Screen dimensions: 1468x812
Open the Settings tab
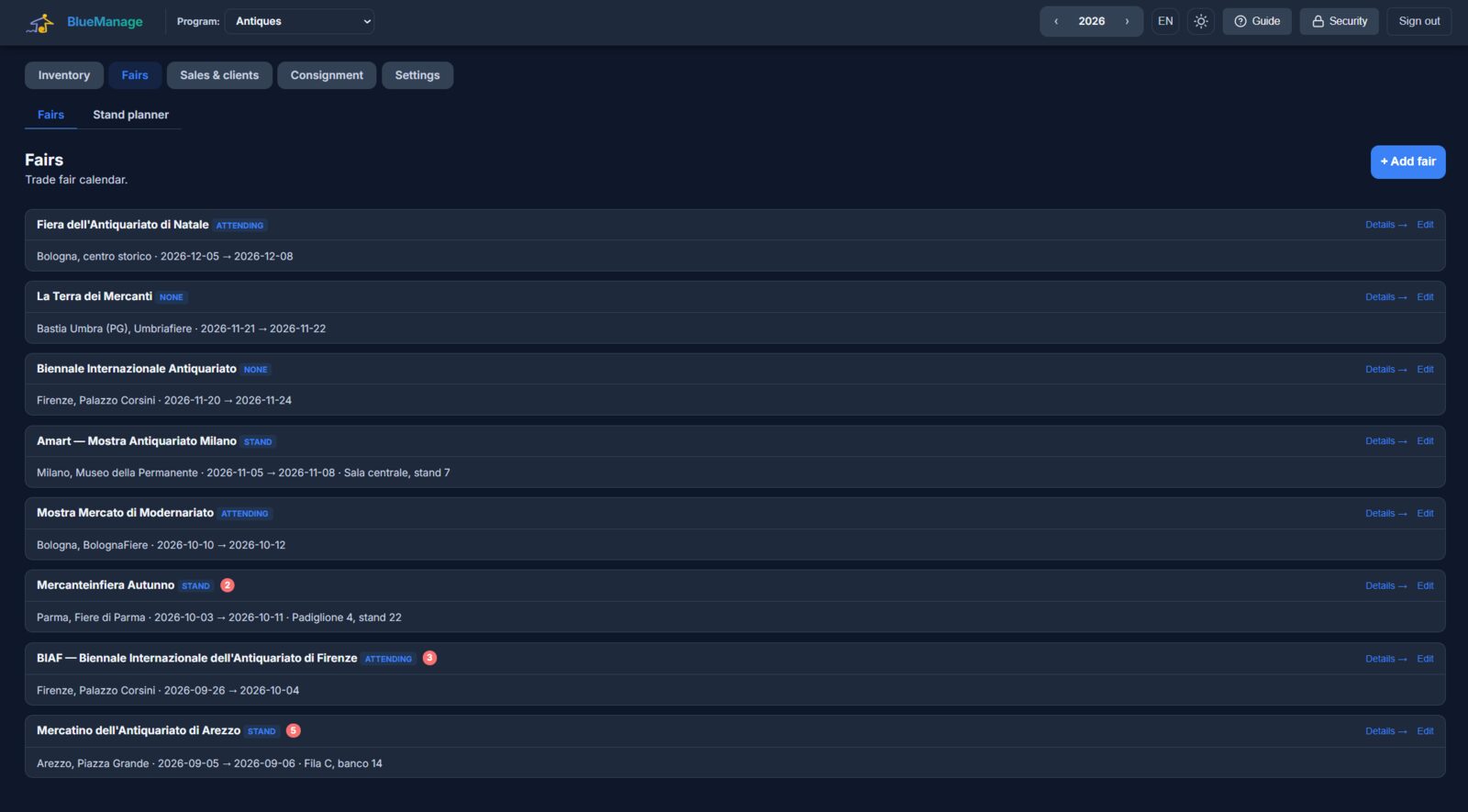click(417, 75)
